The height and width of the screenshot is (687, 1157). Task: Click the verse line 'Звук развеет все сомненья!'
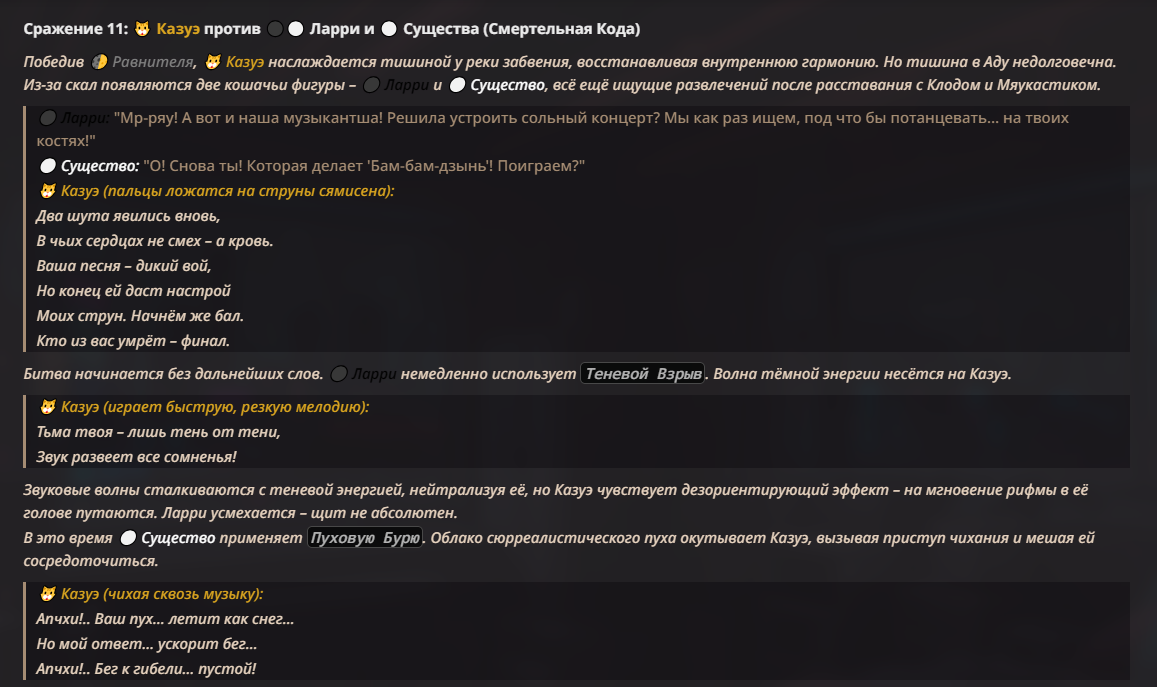coord(137,457)
